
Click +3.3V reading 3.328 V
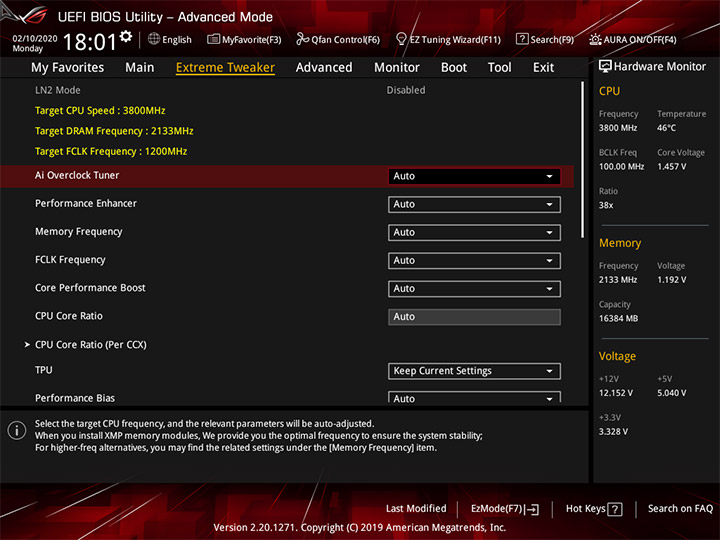[613, 432]
